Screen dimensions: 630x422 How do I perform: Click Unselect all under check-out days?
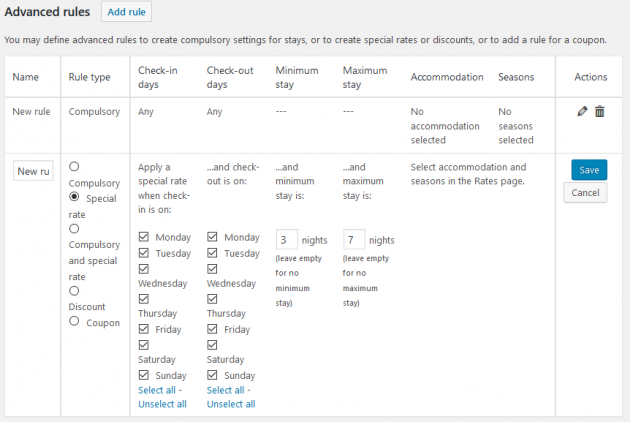pos(231,404)
